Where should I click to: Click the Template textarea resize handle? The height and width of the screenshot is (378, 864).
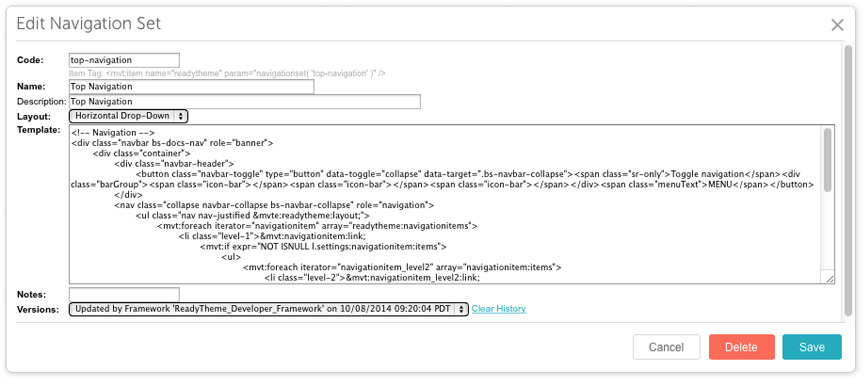(829, 279)
